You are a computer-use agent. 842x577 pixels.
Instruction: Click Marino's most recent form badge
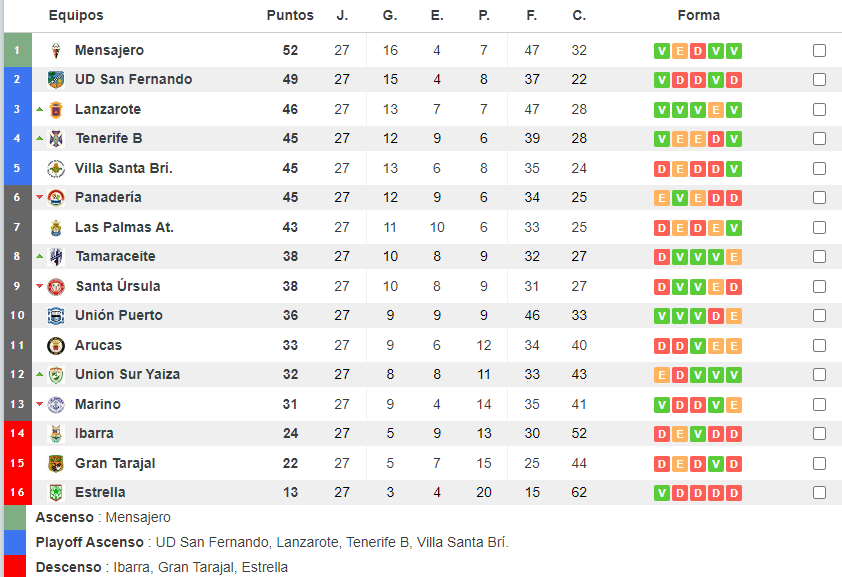click(x=734, y=404)
